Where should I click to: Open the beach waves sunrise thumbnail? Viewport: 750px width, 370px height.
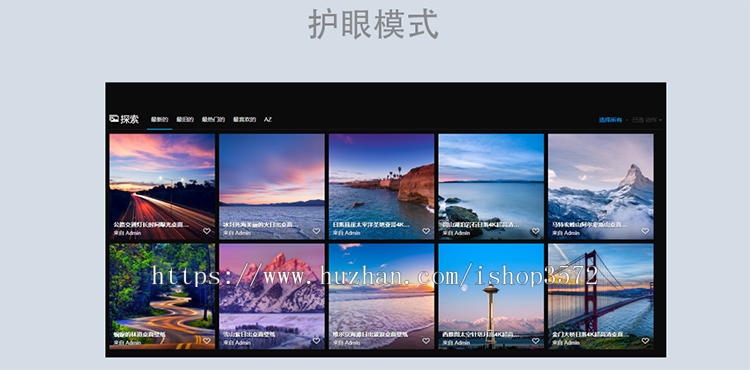click(381, 296)
